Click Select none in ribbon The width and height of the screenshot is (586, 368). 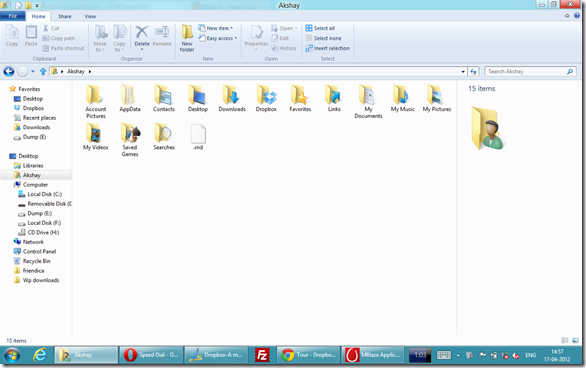click(x=324, y=38)
